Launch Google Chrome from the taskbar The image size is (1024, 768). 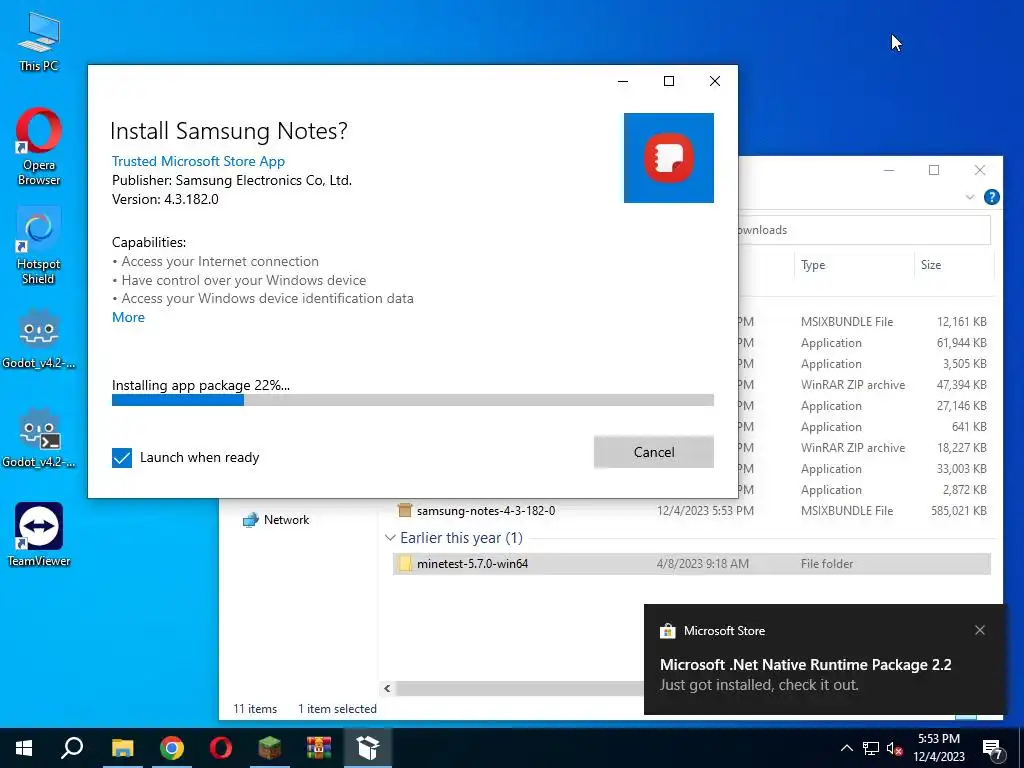(x=172, y=748)
